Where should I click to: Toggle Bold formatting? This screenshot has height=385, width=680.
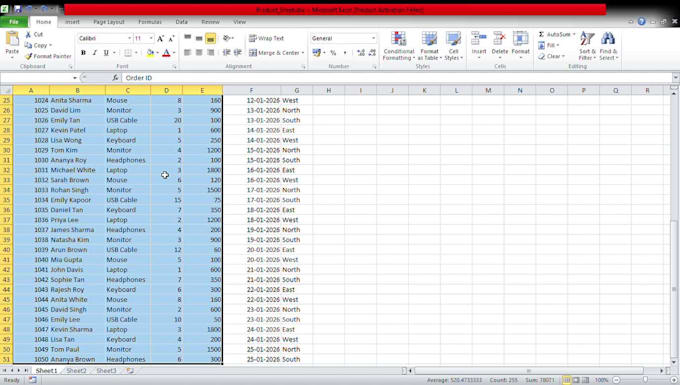[83, 52]
